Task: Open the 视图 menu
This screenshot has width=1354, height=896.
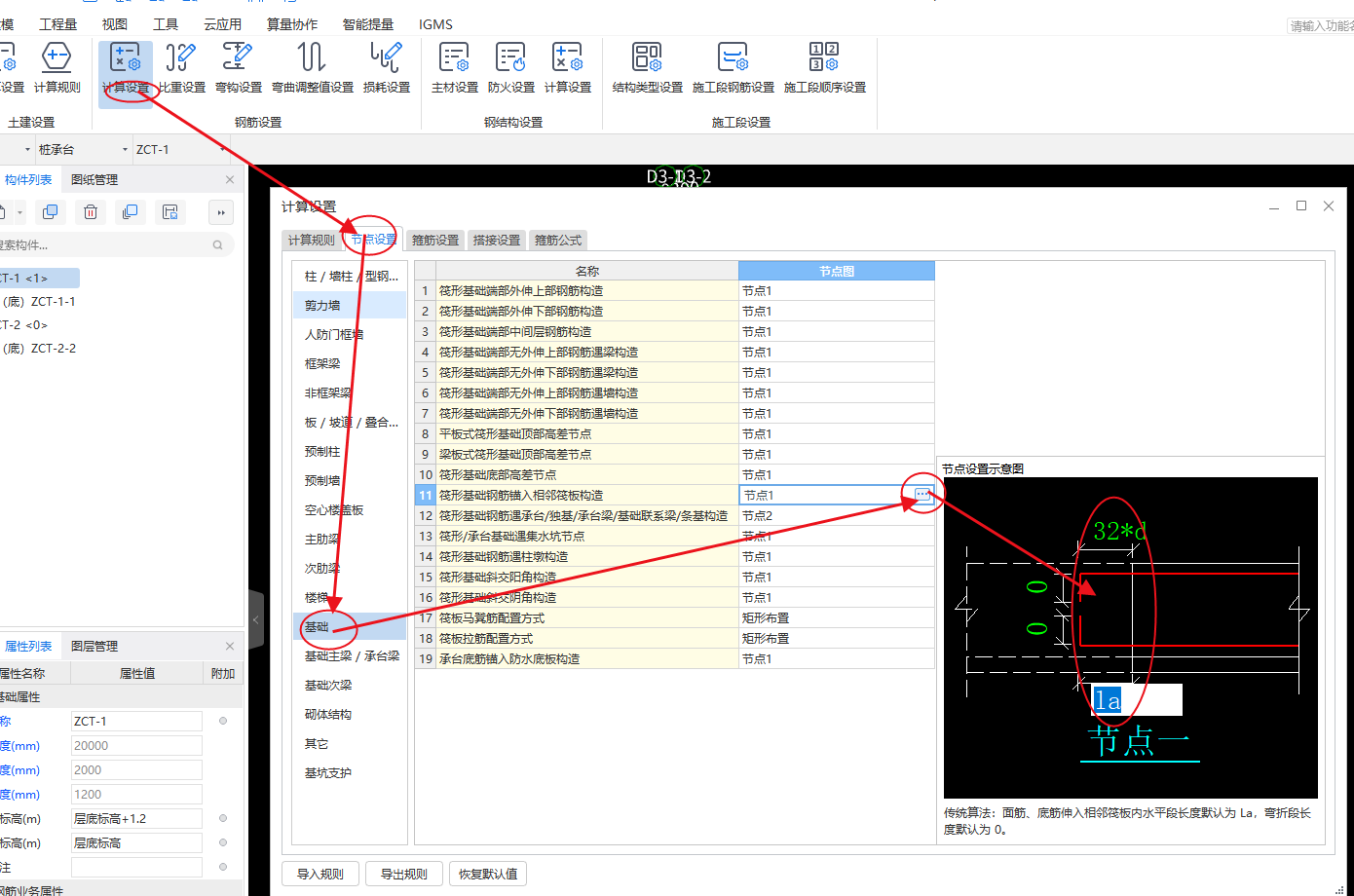Action: point(114,24)
